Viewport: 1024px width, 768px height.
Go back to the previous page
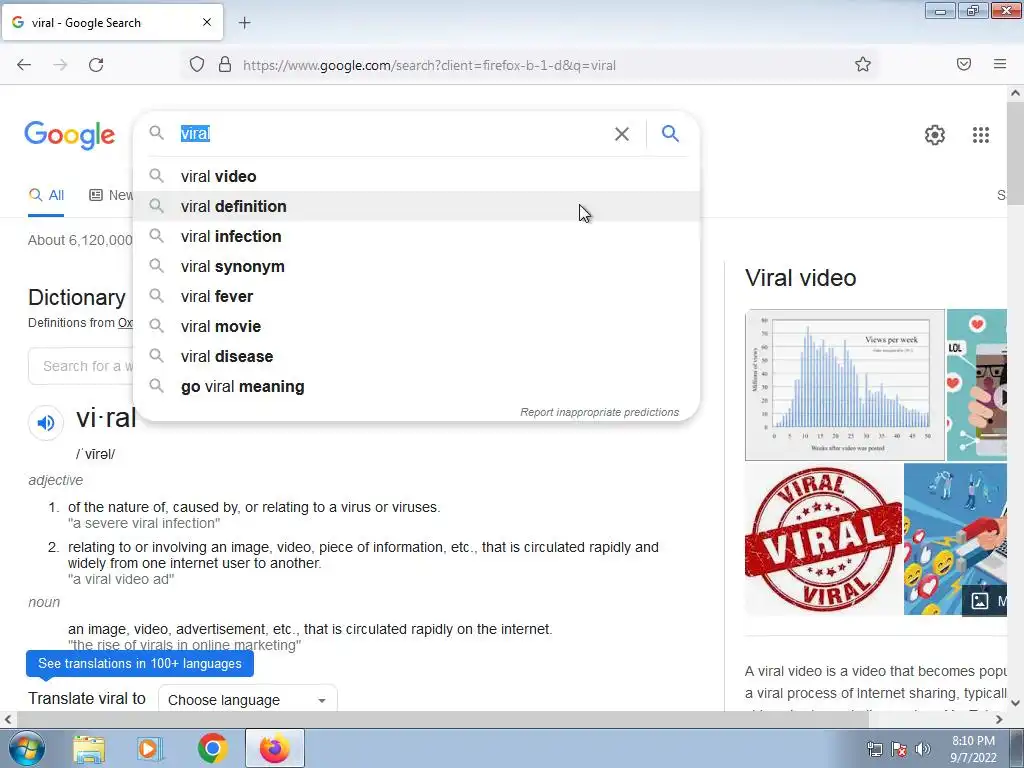24,65
